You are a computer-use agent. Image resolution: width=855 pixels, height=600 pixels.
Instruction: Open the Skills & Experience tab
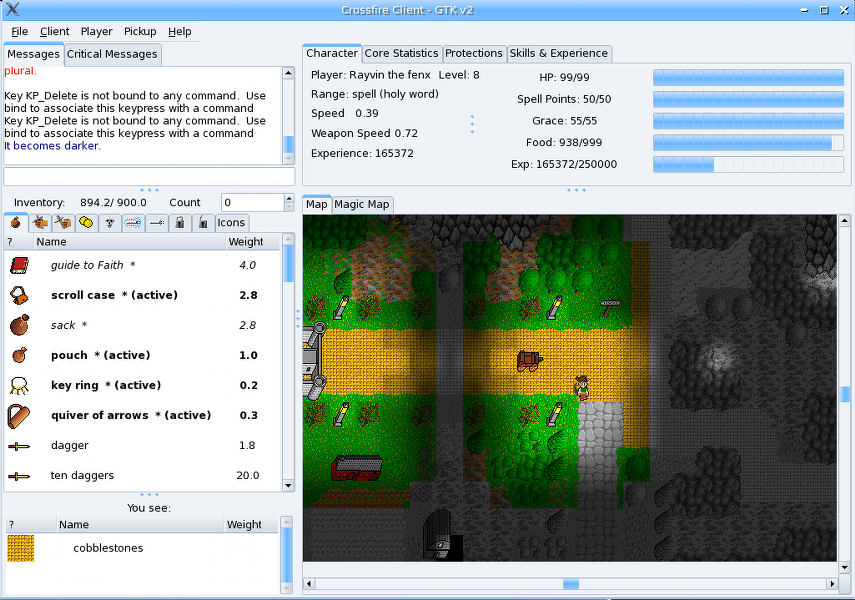tap(558, 53)
